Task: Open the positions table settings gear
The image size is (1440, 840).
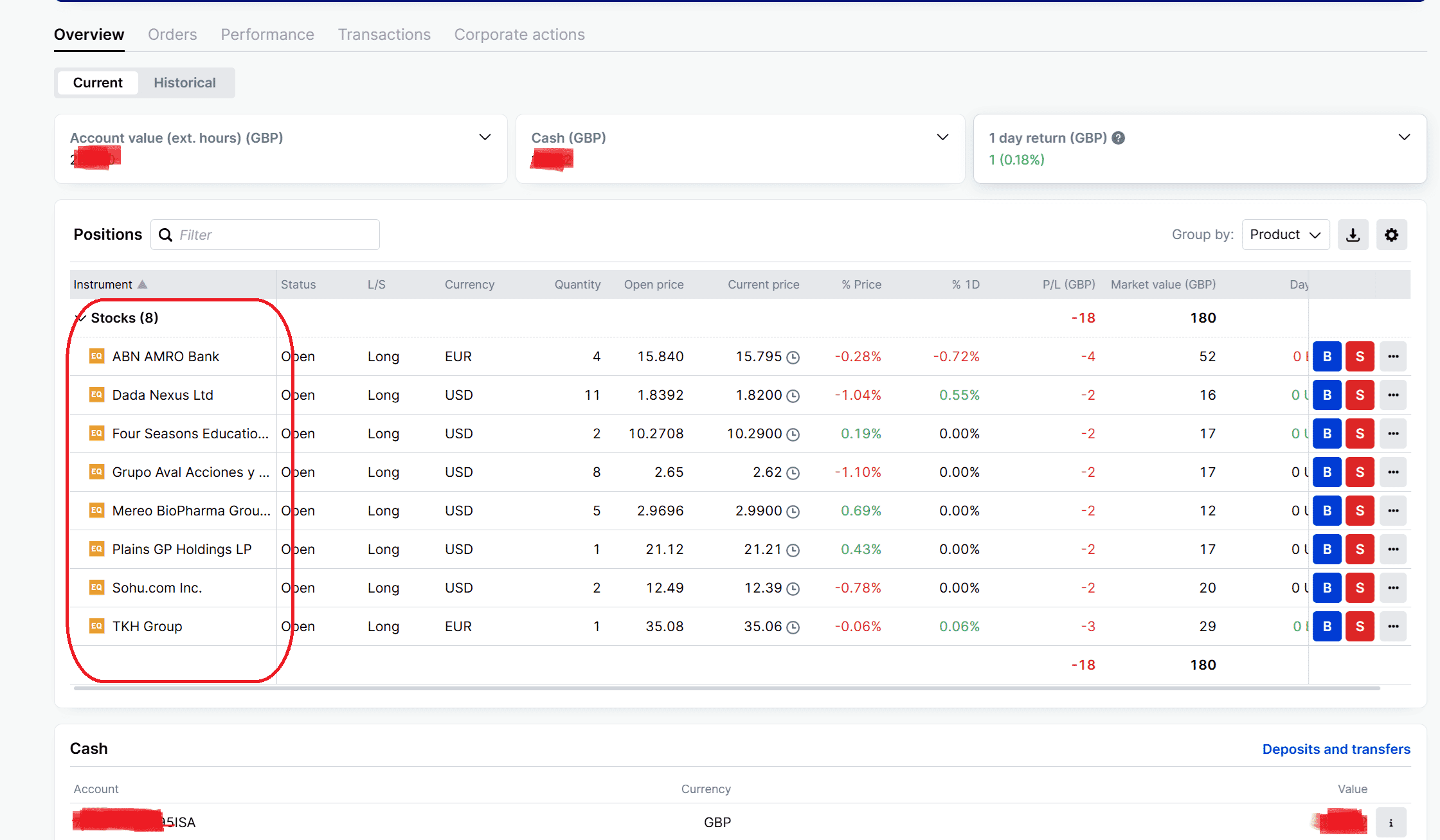Action: [1391, 235]
